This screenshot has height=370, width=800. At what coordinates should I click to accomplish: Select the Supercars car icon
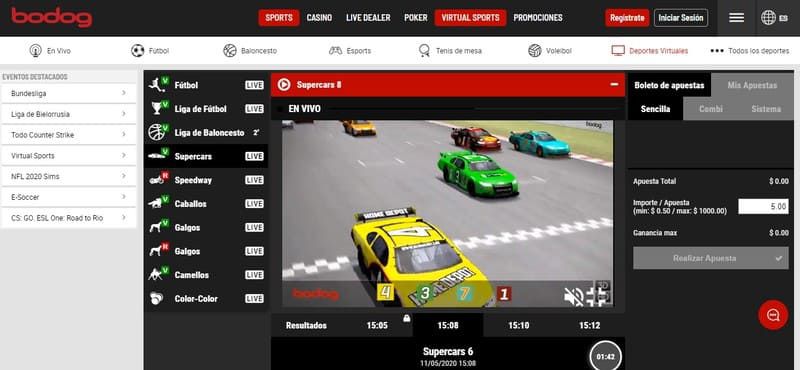point(158,156)
